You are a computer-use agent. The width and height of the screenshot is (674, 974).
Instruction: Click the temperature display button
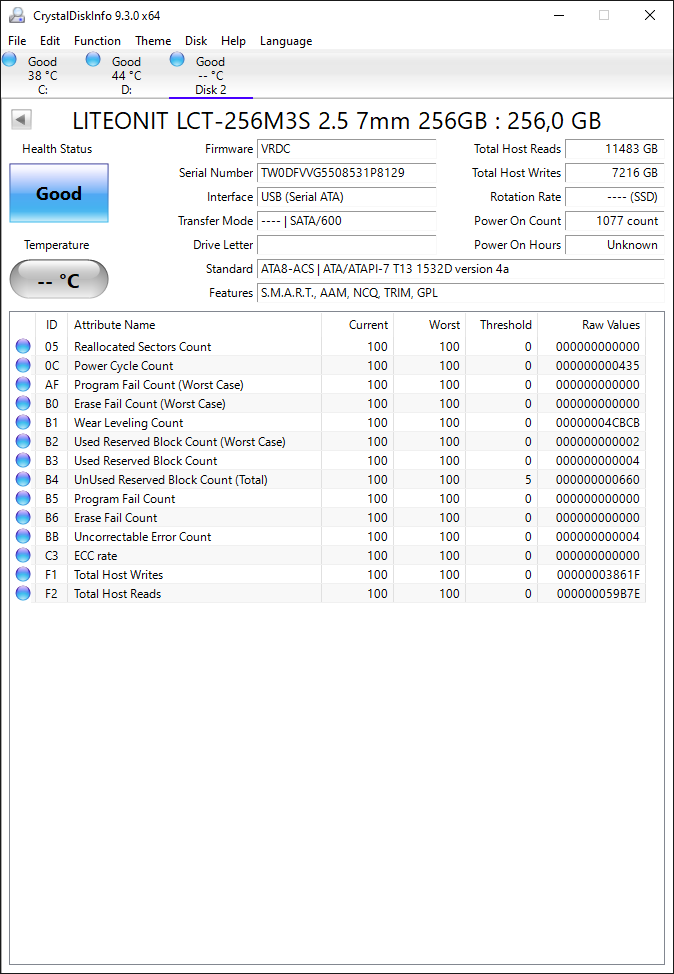[x=59, y=280]
